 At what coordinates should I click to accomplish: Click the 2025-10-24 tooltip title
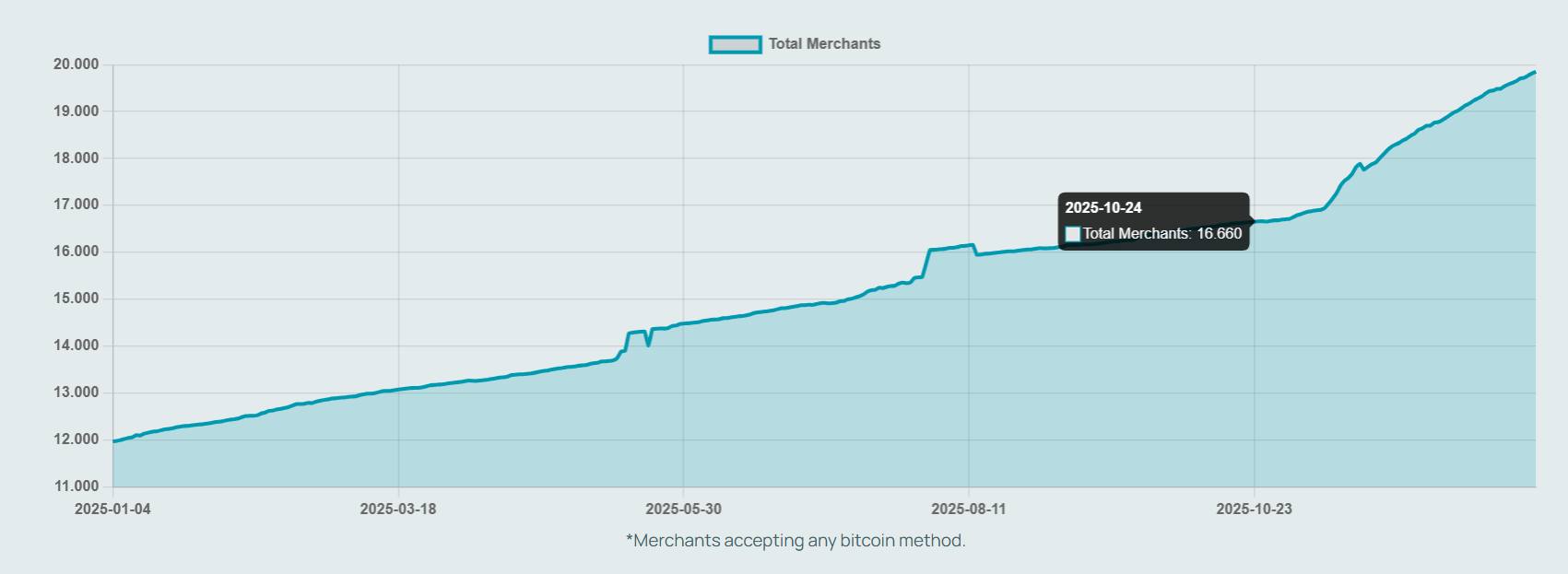1103,208
